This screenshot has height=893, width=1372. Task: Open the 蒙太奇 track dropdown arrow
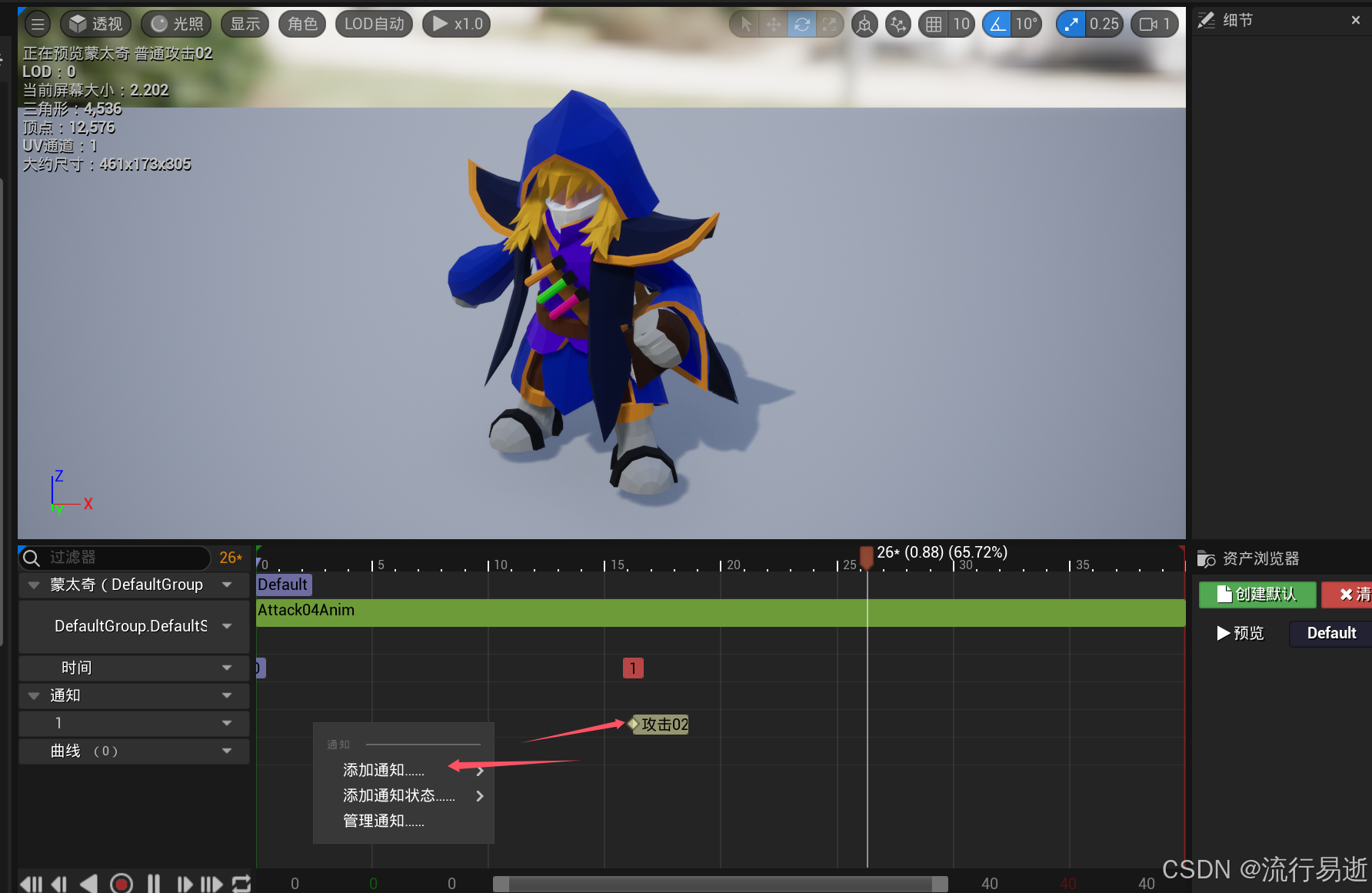[x=227, y=585]
